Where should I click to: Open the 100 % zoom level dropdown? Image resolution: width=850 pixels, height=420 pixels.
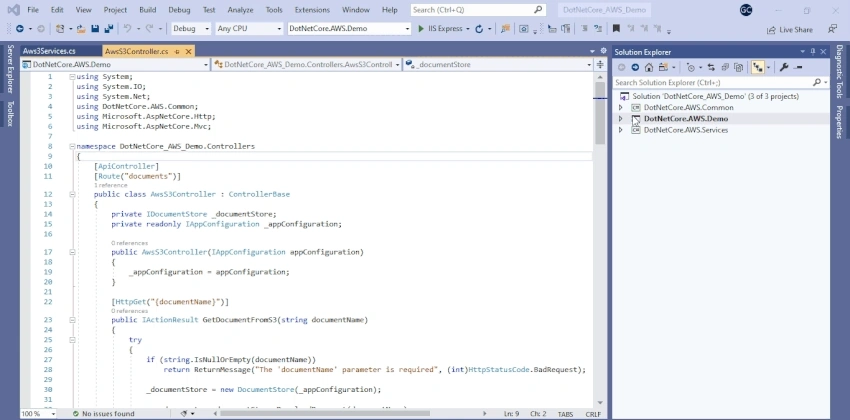[38, 413]
